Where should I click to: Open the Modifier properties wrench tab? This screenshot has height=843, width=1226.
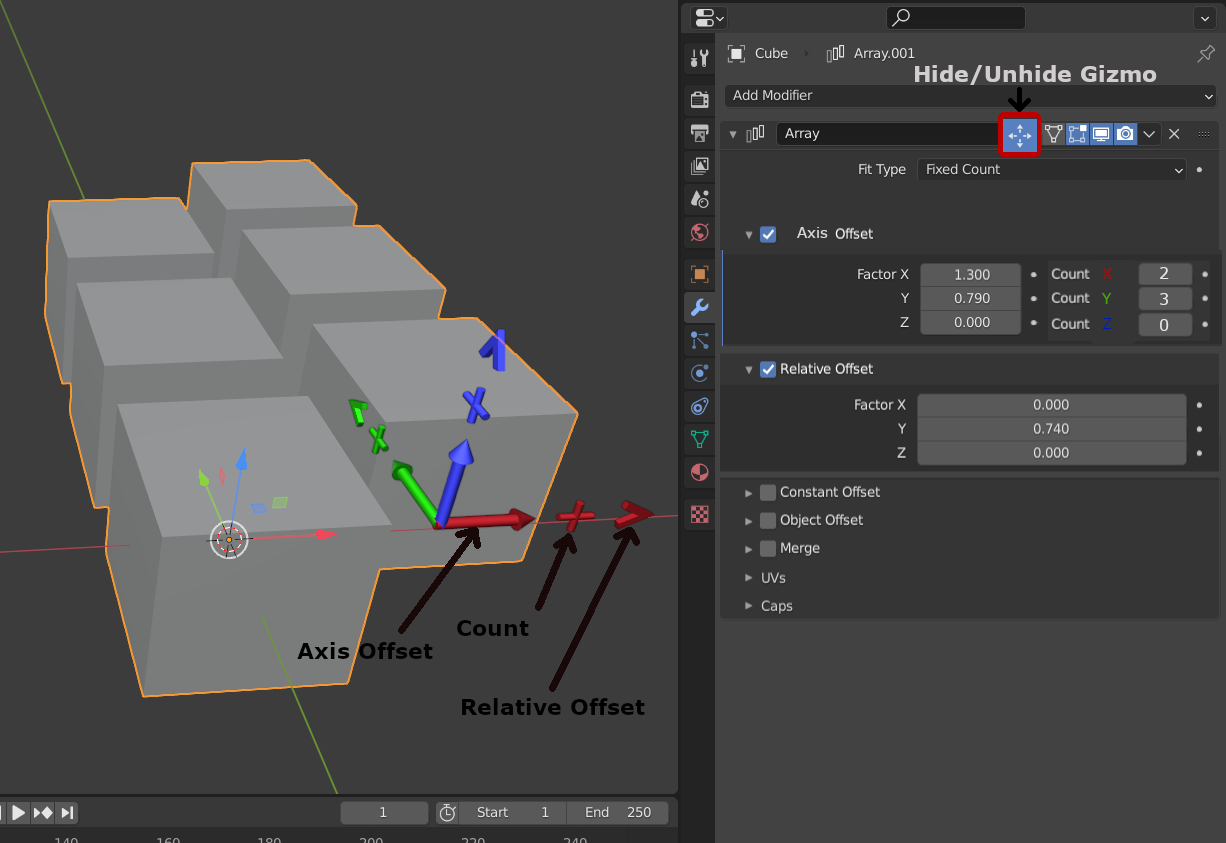(700, 307)
